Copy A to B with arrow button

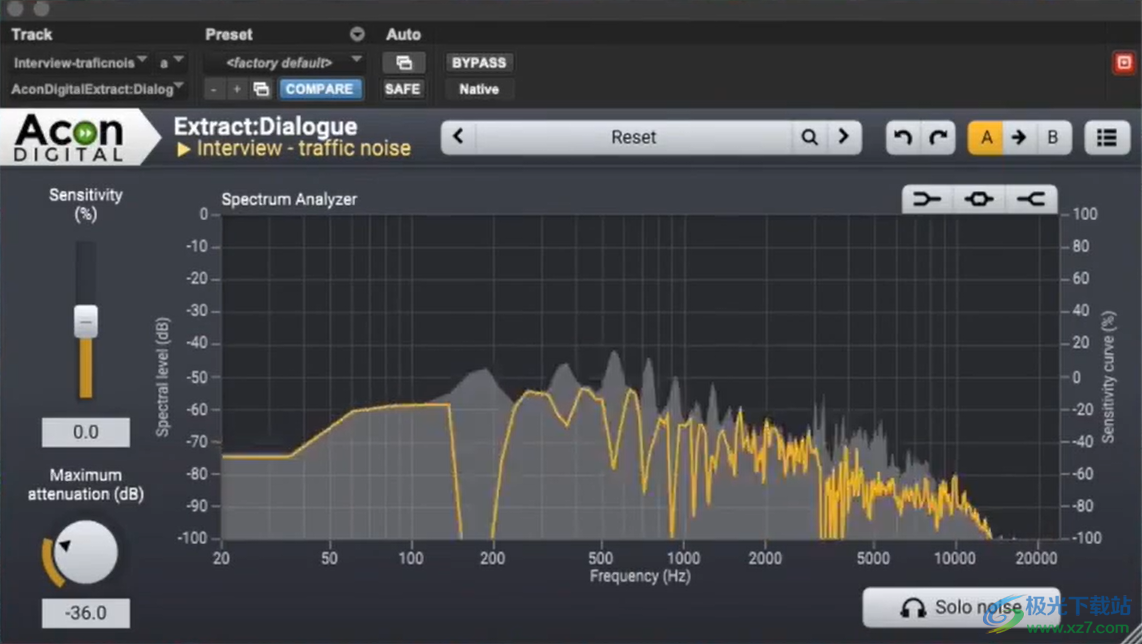click(x=1019, y=138)
